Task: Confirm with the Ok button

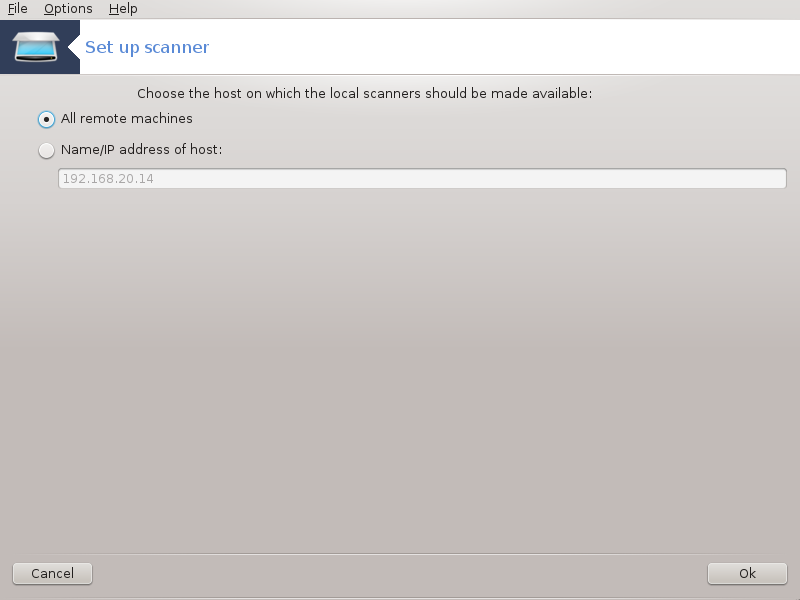Action: [x=747, y=573]
